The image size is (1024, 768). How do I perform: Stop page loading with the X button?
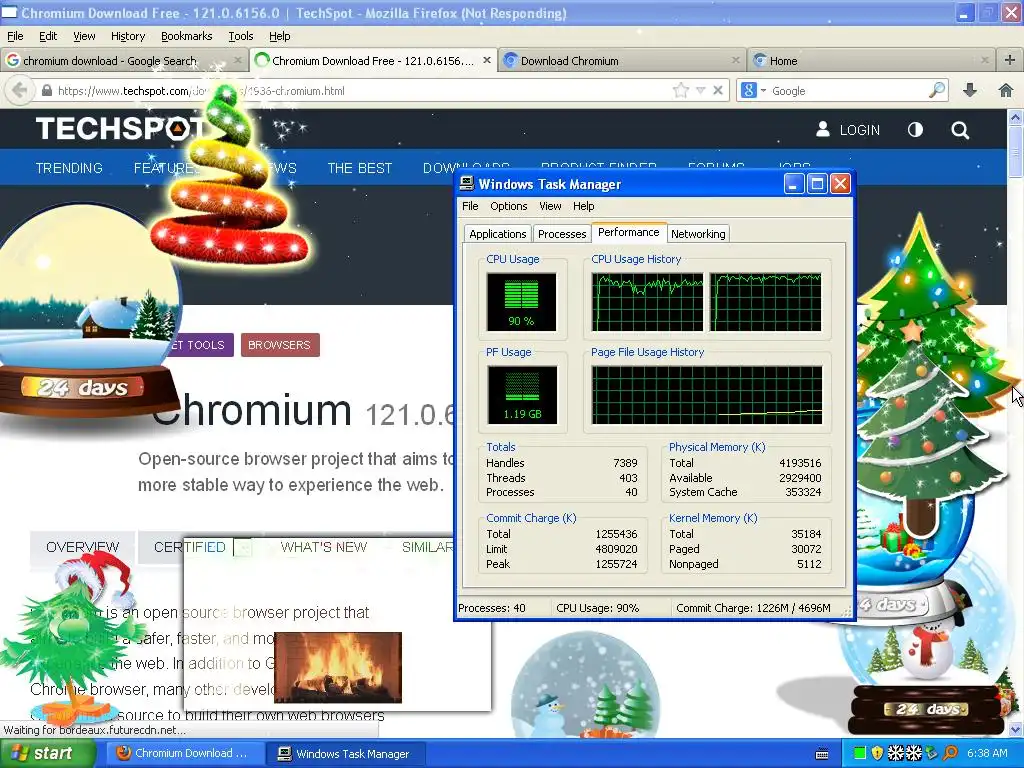coord(718,90)
